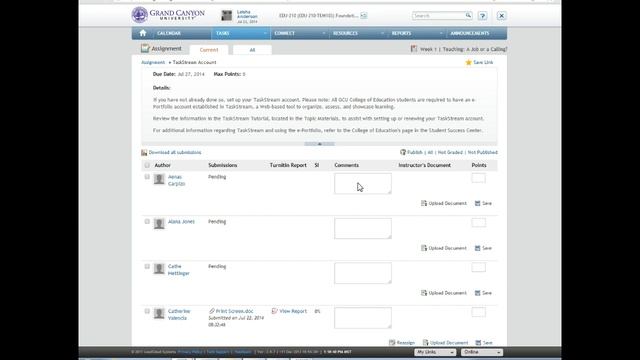The height and width of the screenshot is (360, 640).
Task: Click the Assignment breadcrumb link
Action: pos(153,62)
